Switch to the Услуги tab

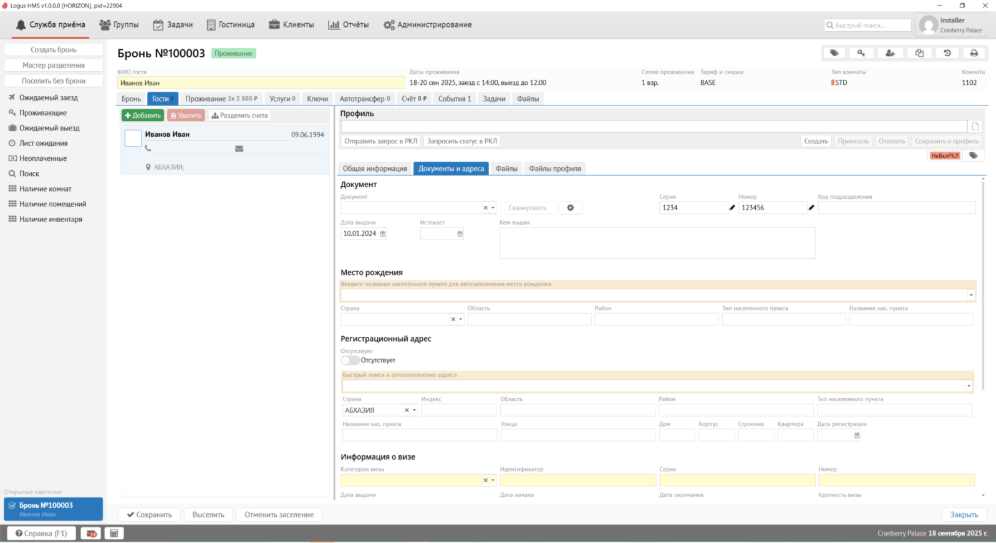pos(283,99)
